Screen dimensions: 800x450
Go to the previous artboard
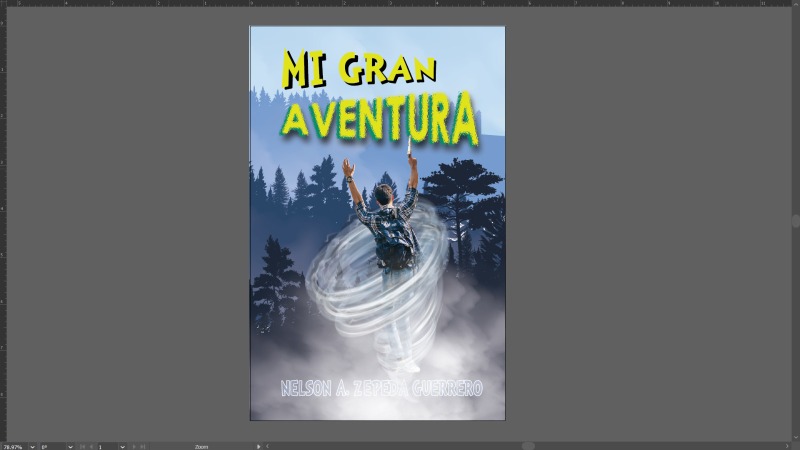(90, 446)
